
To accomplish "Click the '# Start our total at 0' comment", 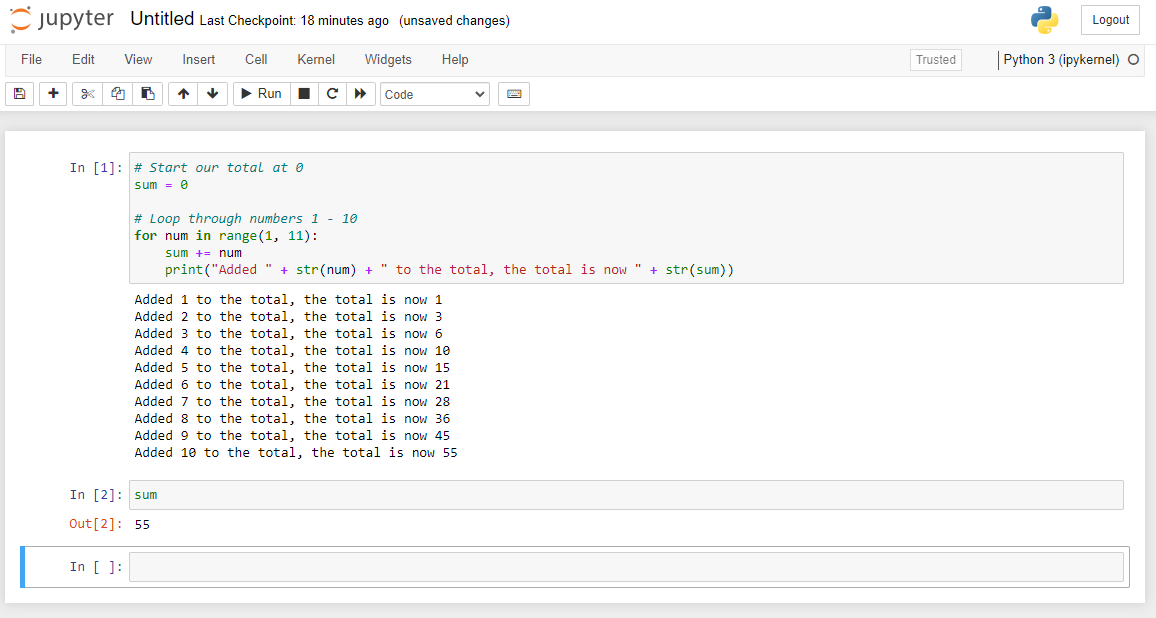I will pos(219,167).
